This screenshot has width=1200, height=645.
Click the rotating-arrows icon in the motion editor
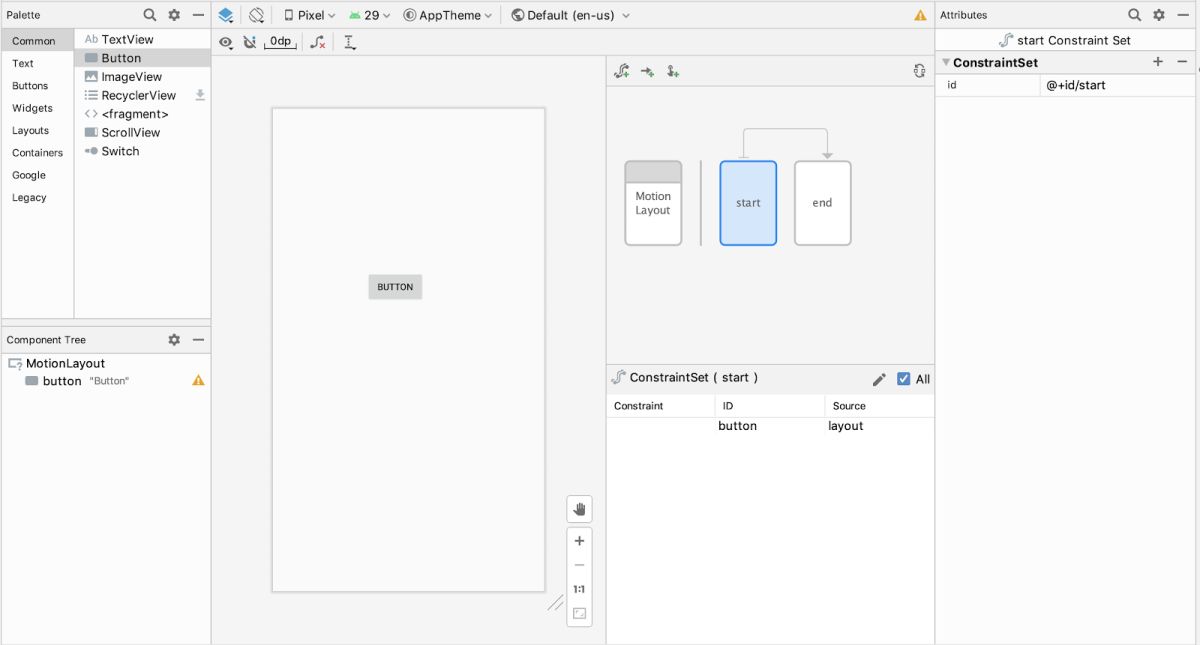pyautogui.click(x=919, y=71)
